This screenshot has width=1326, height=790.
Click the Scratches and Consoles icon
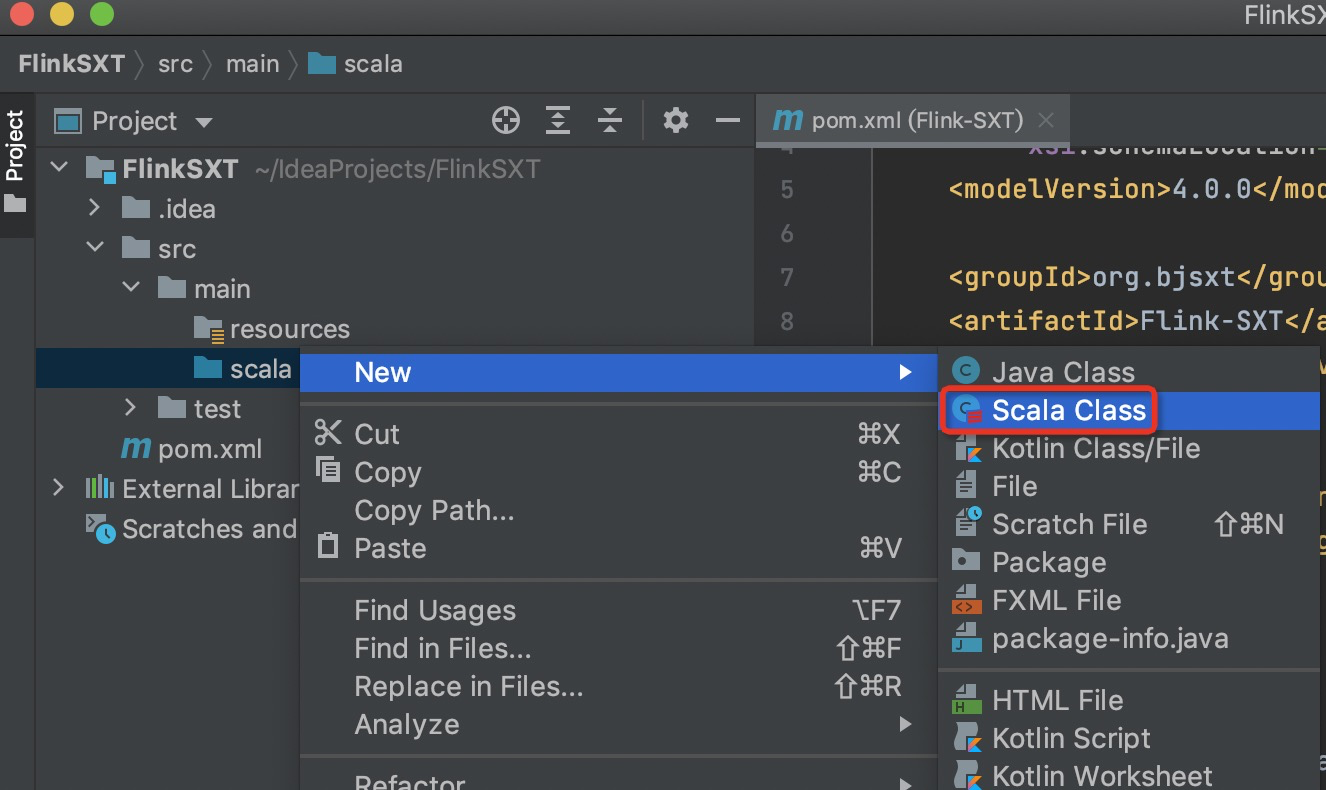(x=100, y=528)
